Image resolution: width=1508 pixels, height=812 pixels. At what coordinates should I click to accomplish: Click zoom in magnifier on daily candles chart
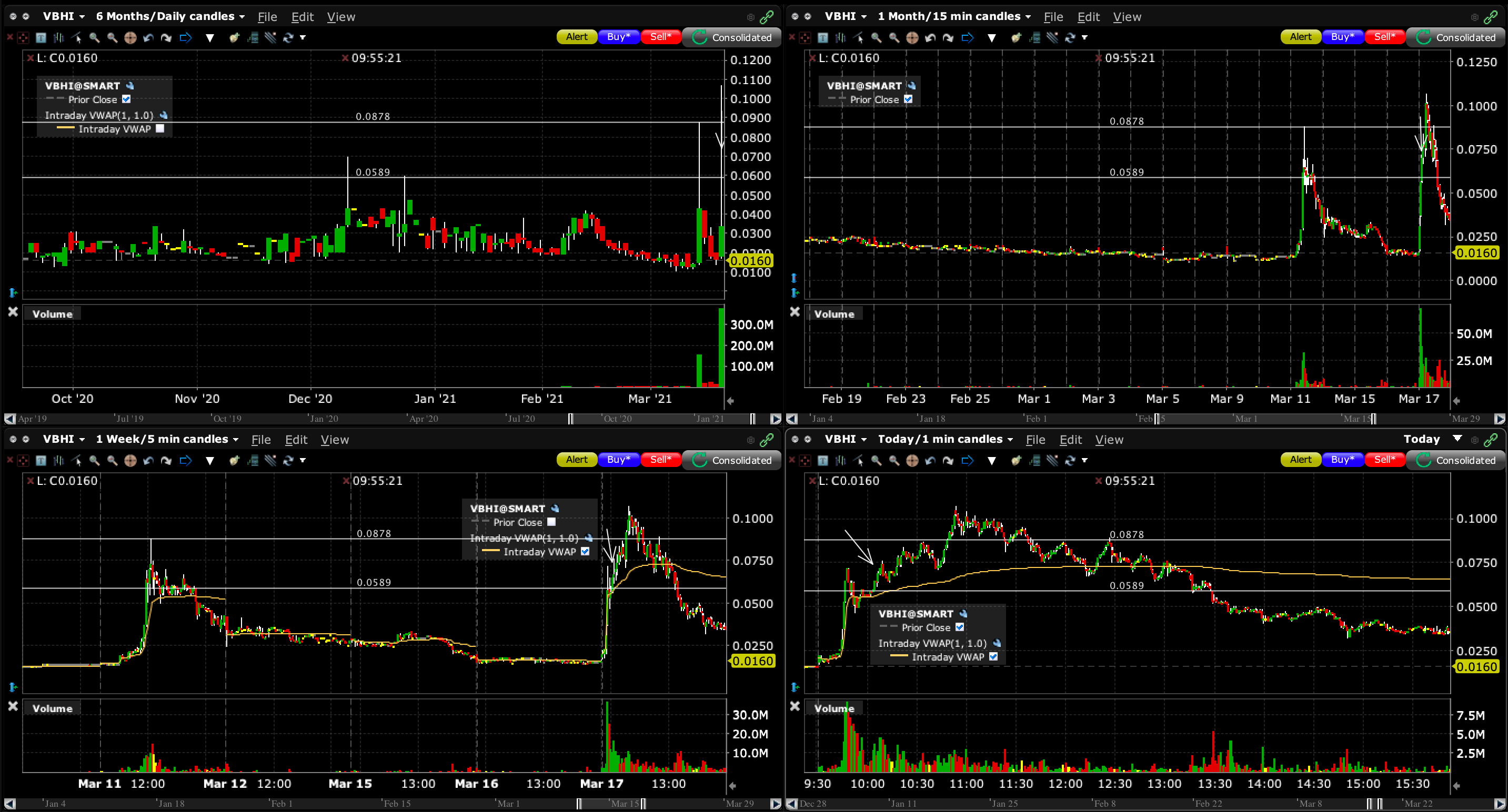(94, 38)
